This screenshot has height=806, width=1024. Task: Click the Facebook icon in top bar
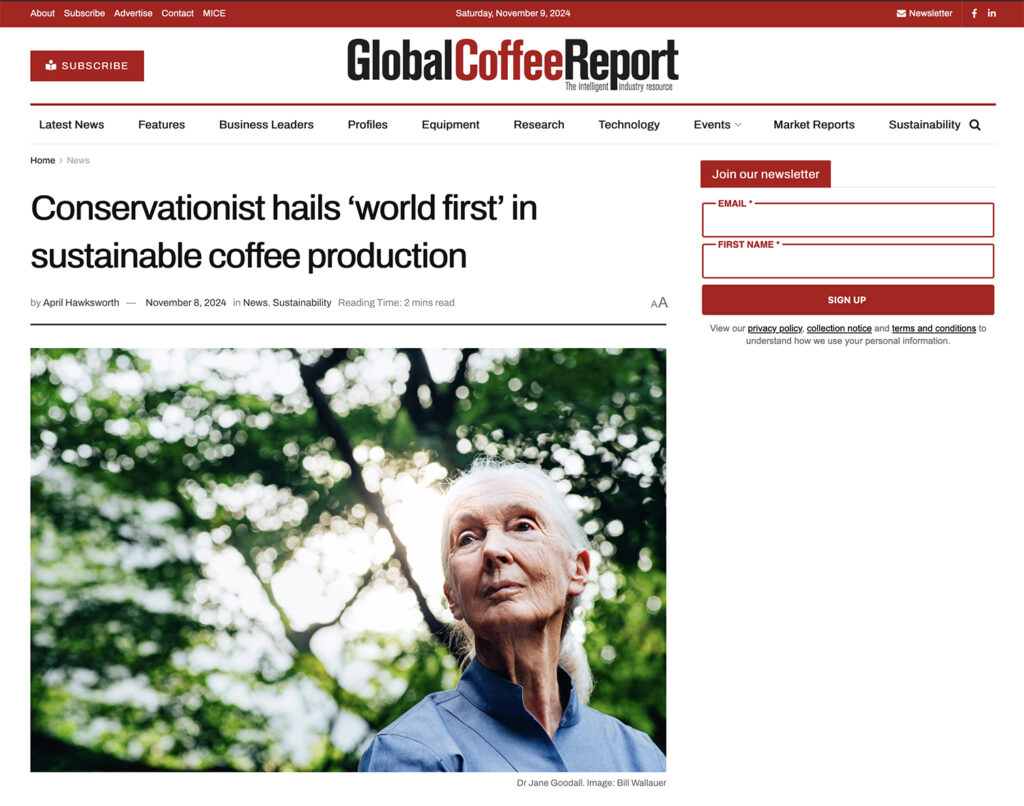coord(974,13)
